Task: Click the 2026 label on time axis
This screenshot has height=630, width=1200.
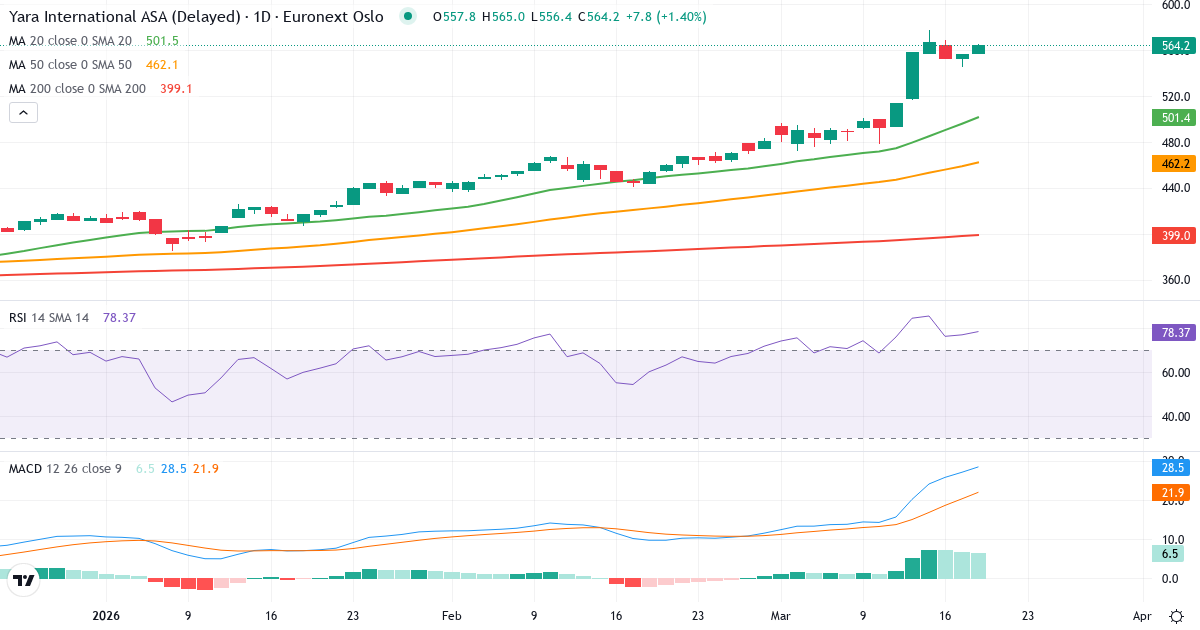Action: (x=106, y=617)
